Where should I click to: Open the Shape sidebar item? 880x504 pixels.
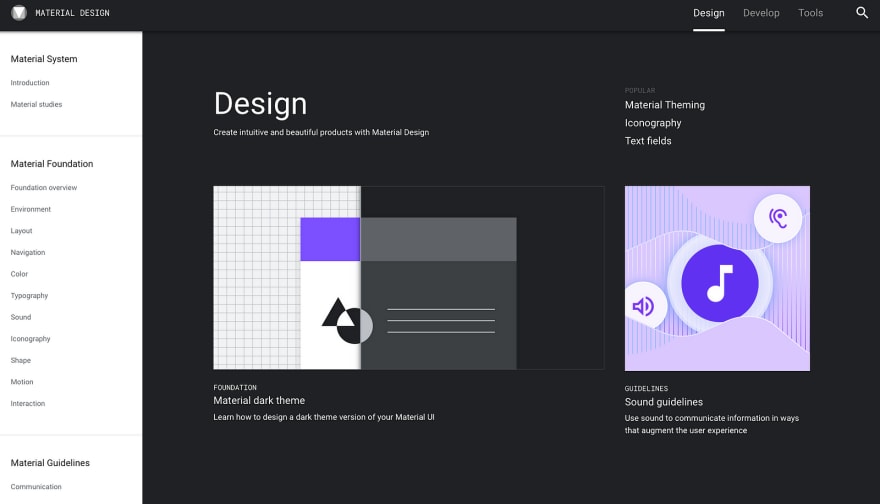coord(20,360)
